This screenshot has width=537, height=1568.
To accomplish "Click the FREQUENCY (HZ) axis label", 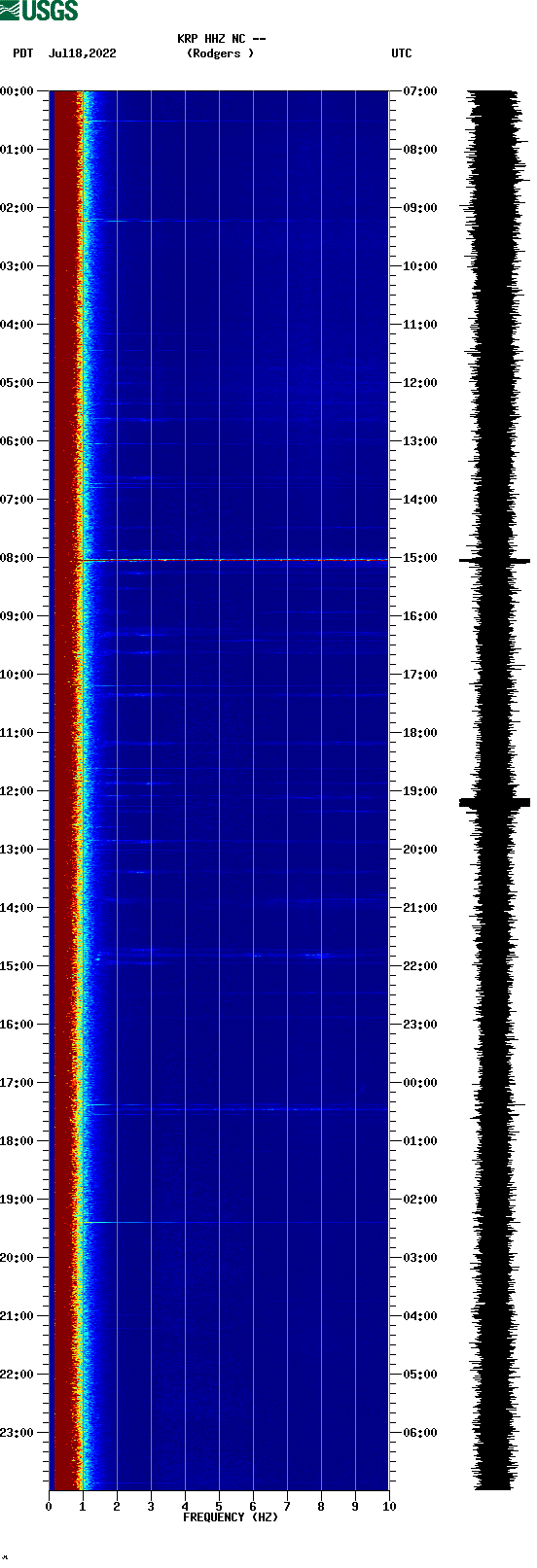I will pos(231,1517).
